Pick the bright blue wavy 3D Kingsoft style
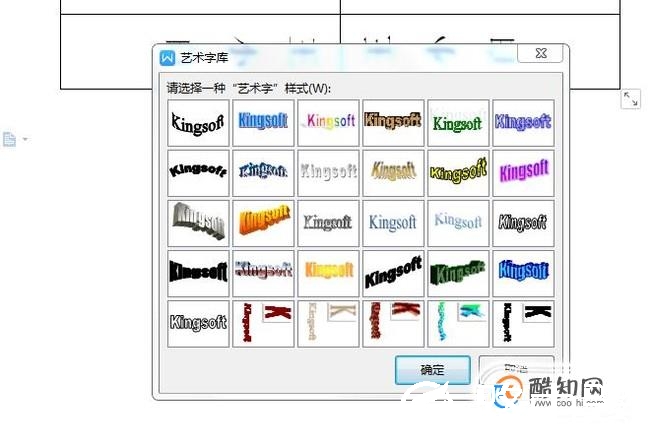 coord(524,274)
